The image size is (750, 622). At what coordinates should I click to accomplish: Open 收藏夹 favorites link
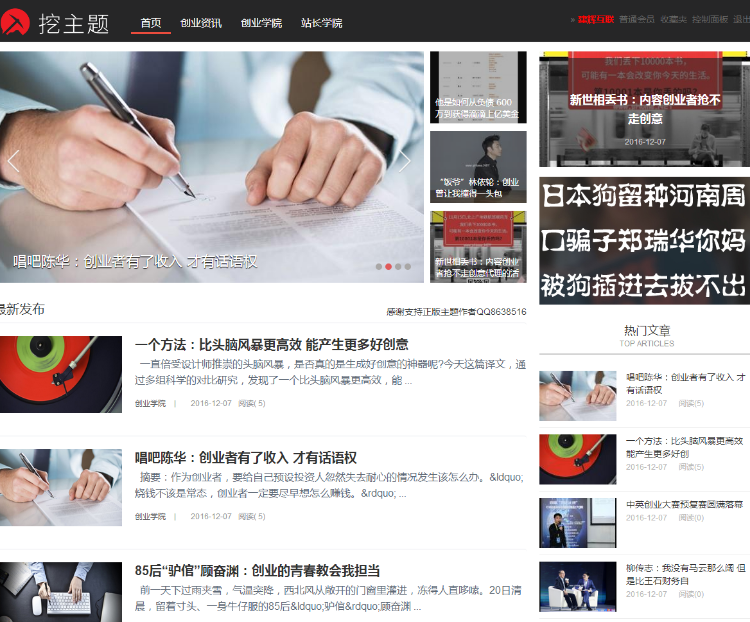pos(673,19)
